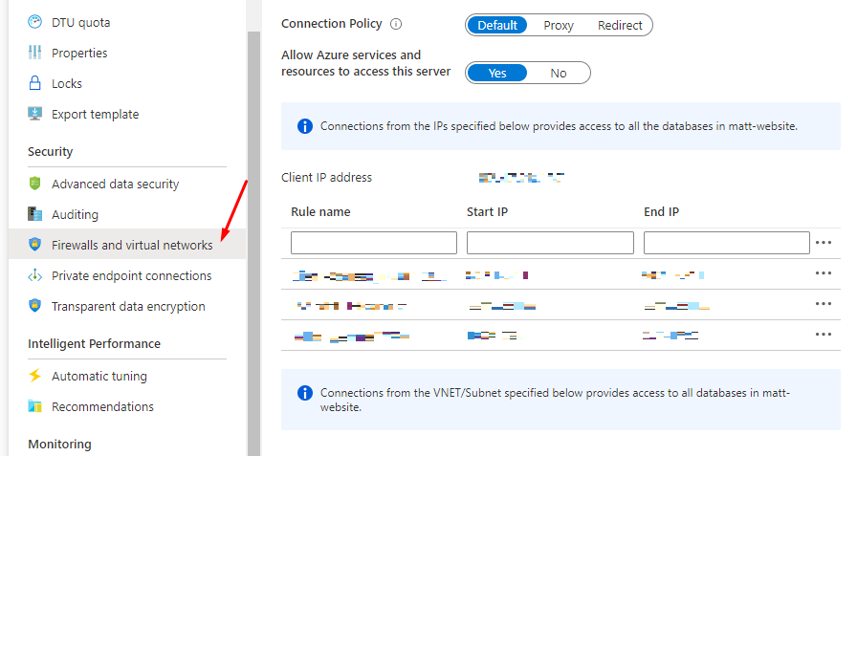The image size is (856, 652).
Task: Click the Automatic tuning lightning icon
Action: click(37, 375)
